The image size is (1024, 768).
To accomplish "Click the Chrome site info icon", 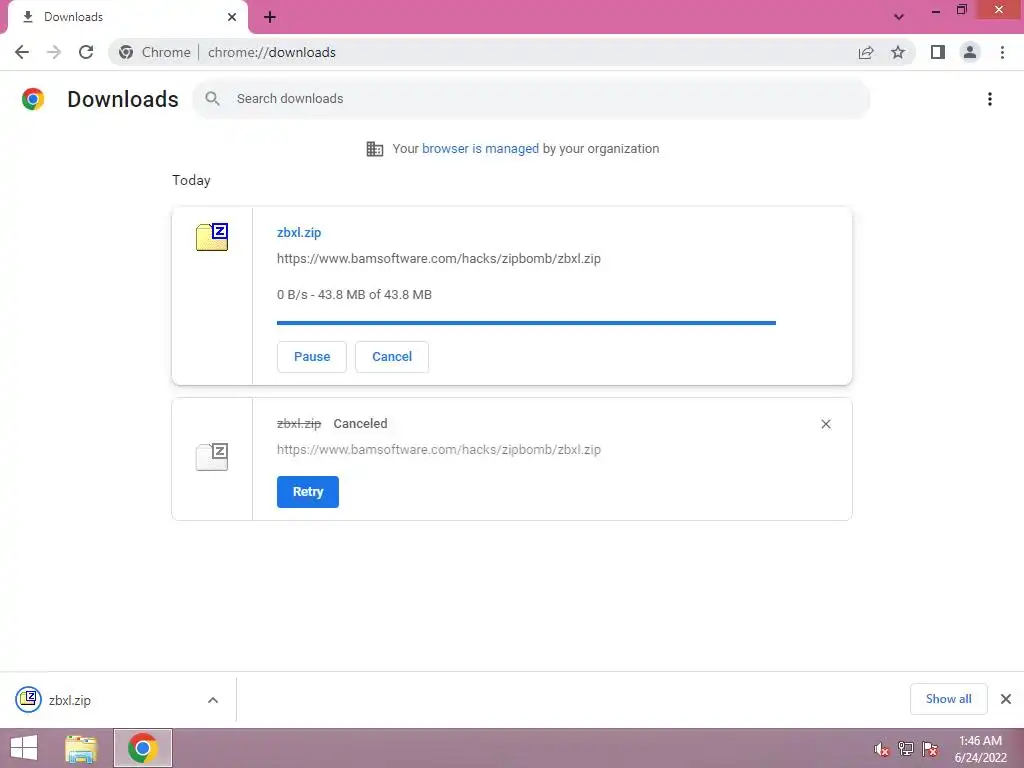I will tap(126, 52).
